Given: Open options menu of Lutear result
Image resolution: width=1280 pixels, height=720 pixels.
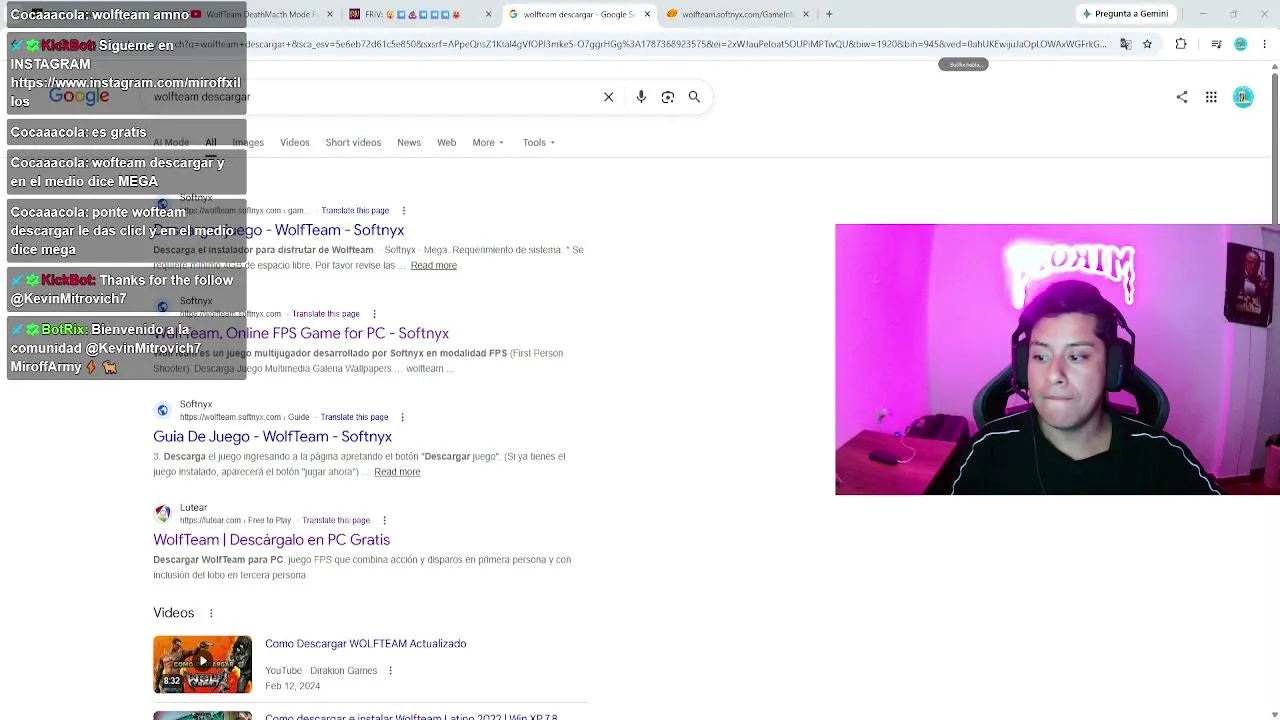Looking at the screenshot, I should 384,520.
